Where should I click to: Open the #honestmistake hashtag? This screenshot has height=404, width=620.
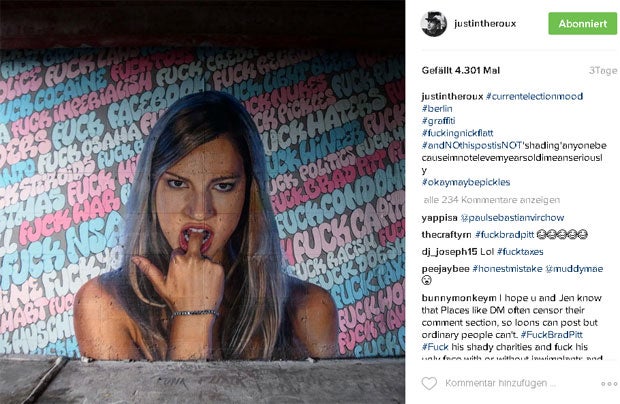click(507, 269)
